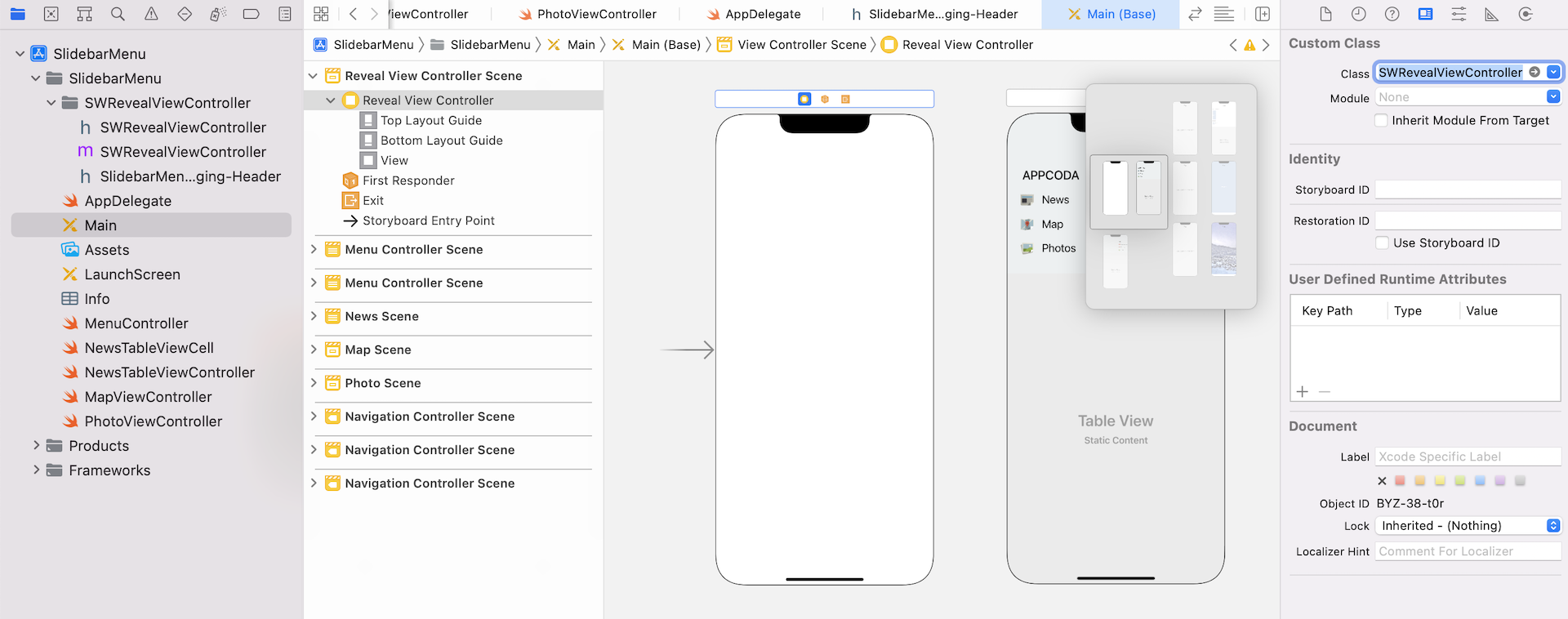Open the Module combo box dropdown
Image resolution: width=1568 pixels, height=619 pixels.
click(1552, 97)
